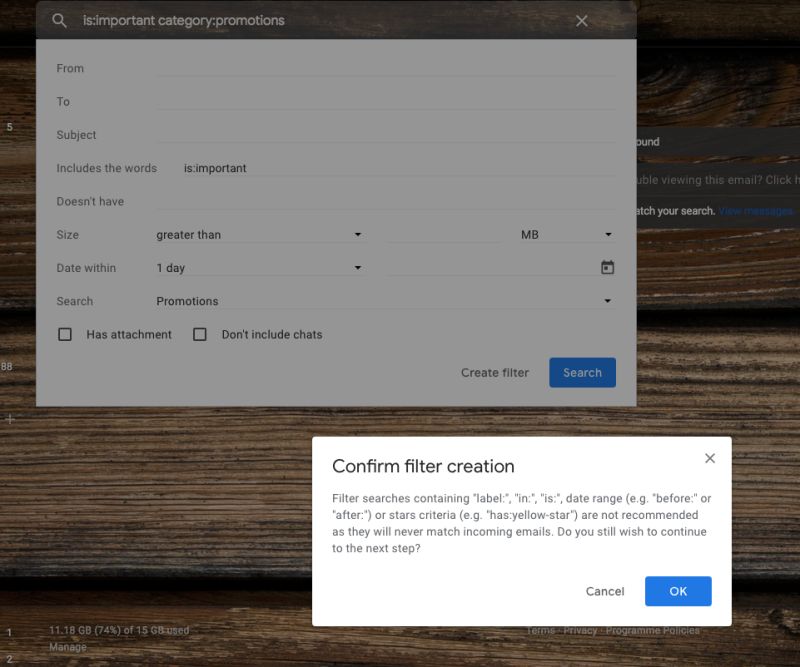800x667 pixels.
Task: Enable the Has attachment checkbox
Action: point(65,334)
